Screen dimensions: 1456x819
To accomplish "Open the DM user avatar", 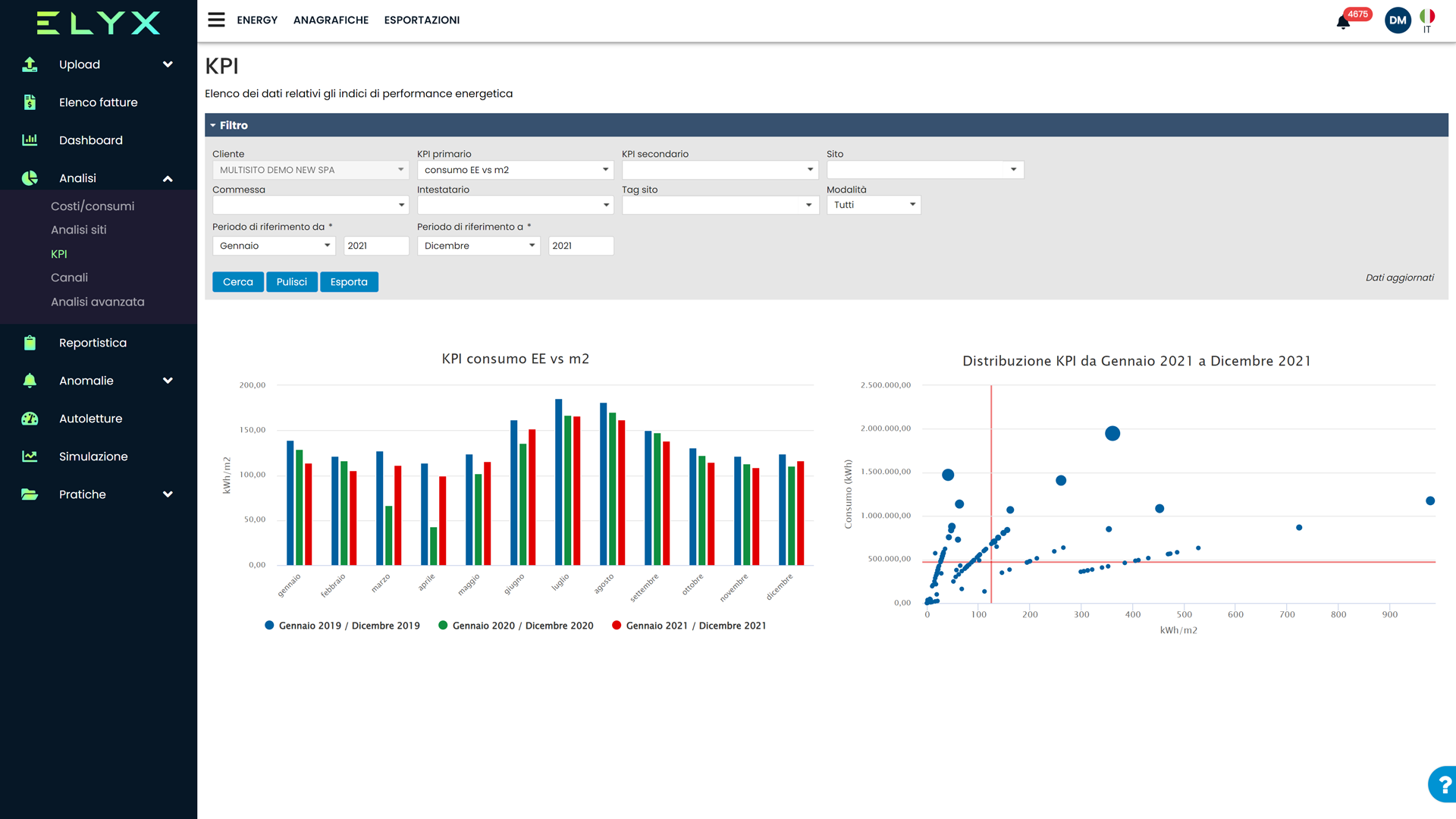I will click(x=1398, y=20).
